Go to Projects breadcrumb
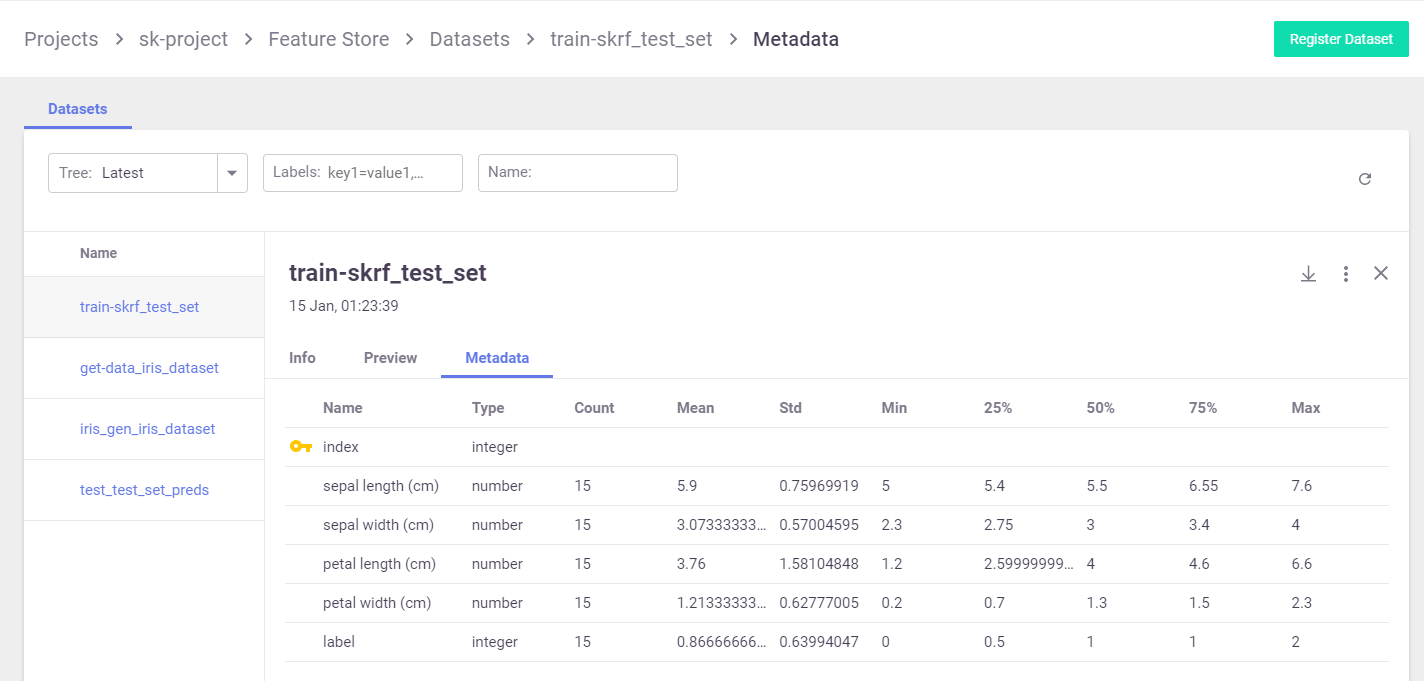The height and width of the screenshot is (681, 1424). pyautogui.click(x=61, y=39)
